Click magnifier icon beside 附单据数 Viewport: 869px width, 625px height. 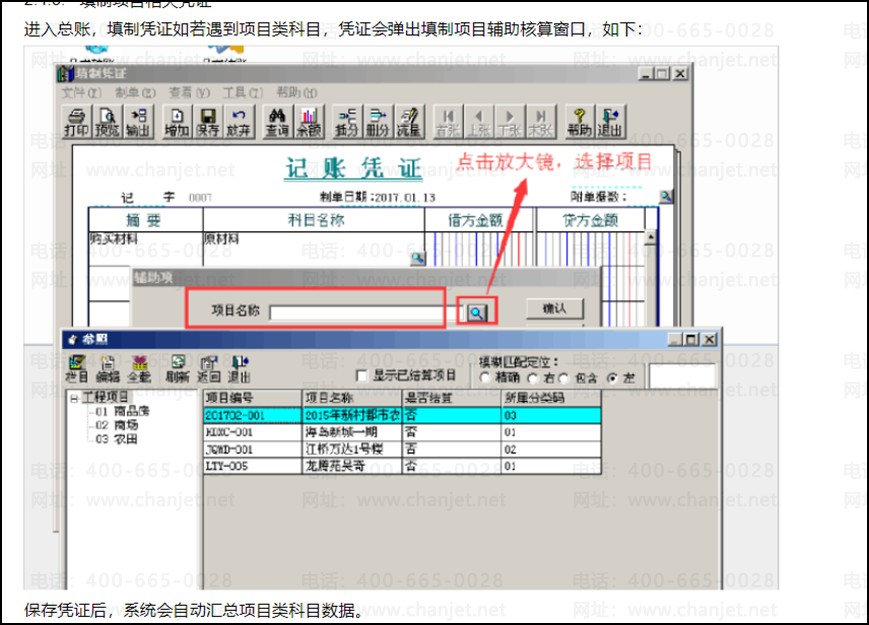pos(666,196)
